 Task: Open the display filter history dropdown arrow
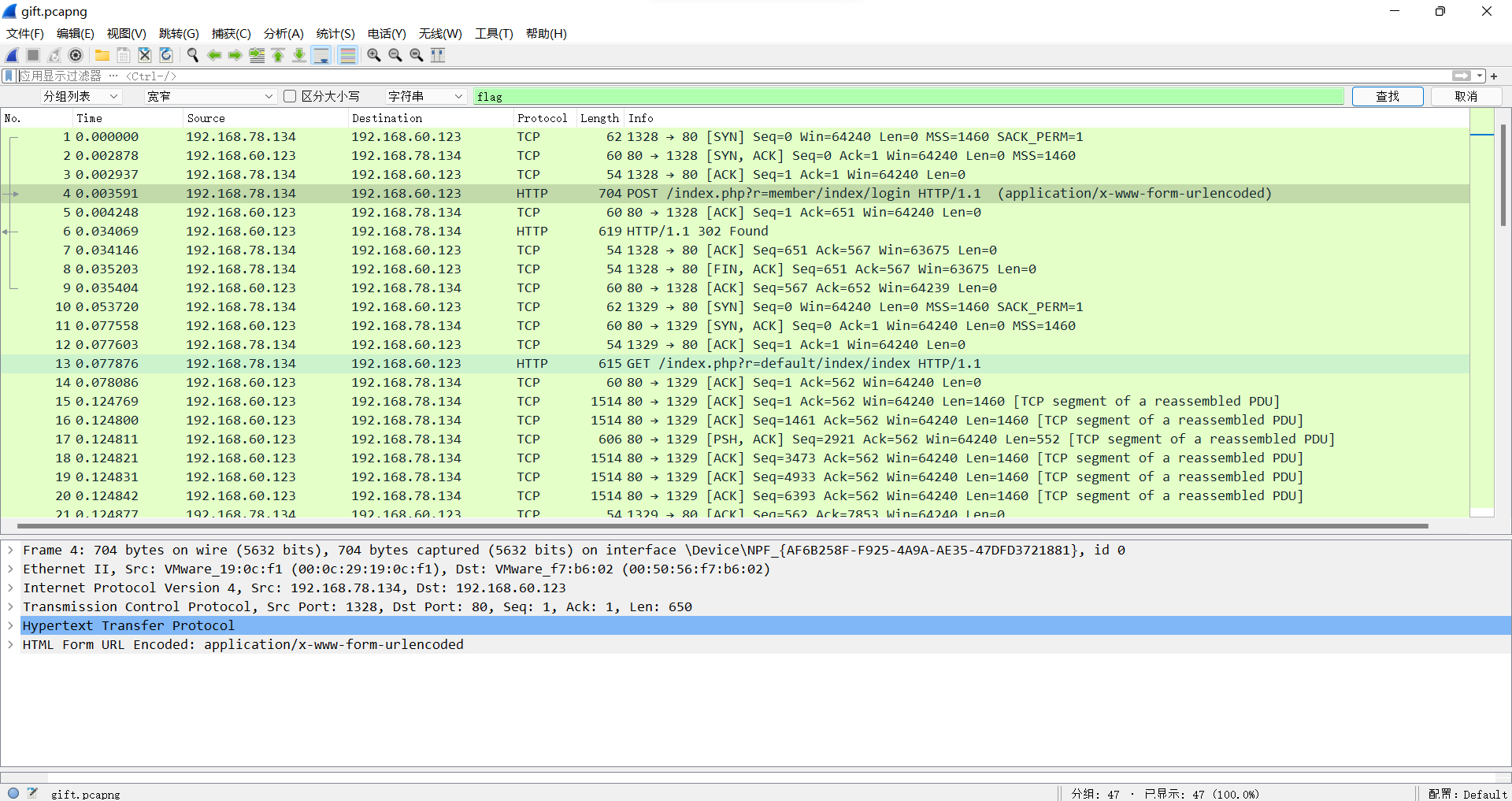(1480, 76)
